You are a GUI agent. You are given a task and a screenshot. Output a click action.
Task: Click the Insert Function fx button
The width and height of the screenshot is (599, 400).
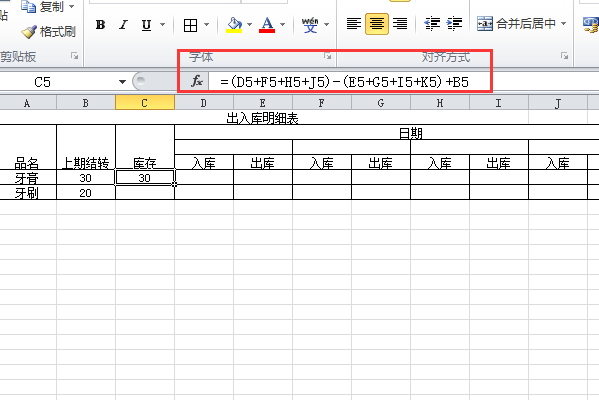click(197, 81)
